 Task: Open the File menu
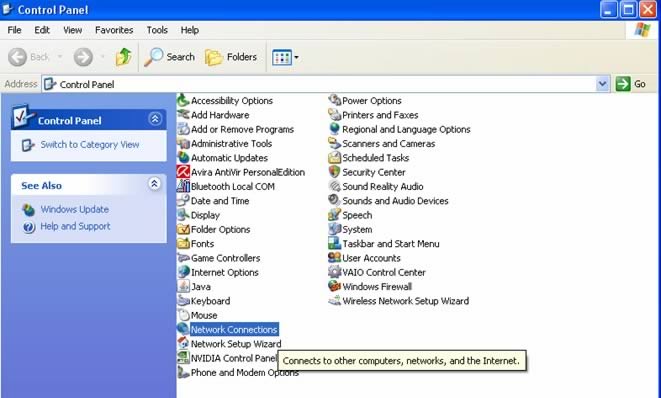pyautogui.click(x=14, y=30)
